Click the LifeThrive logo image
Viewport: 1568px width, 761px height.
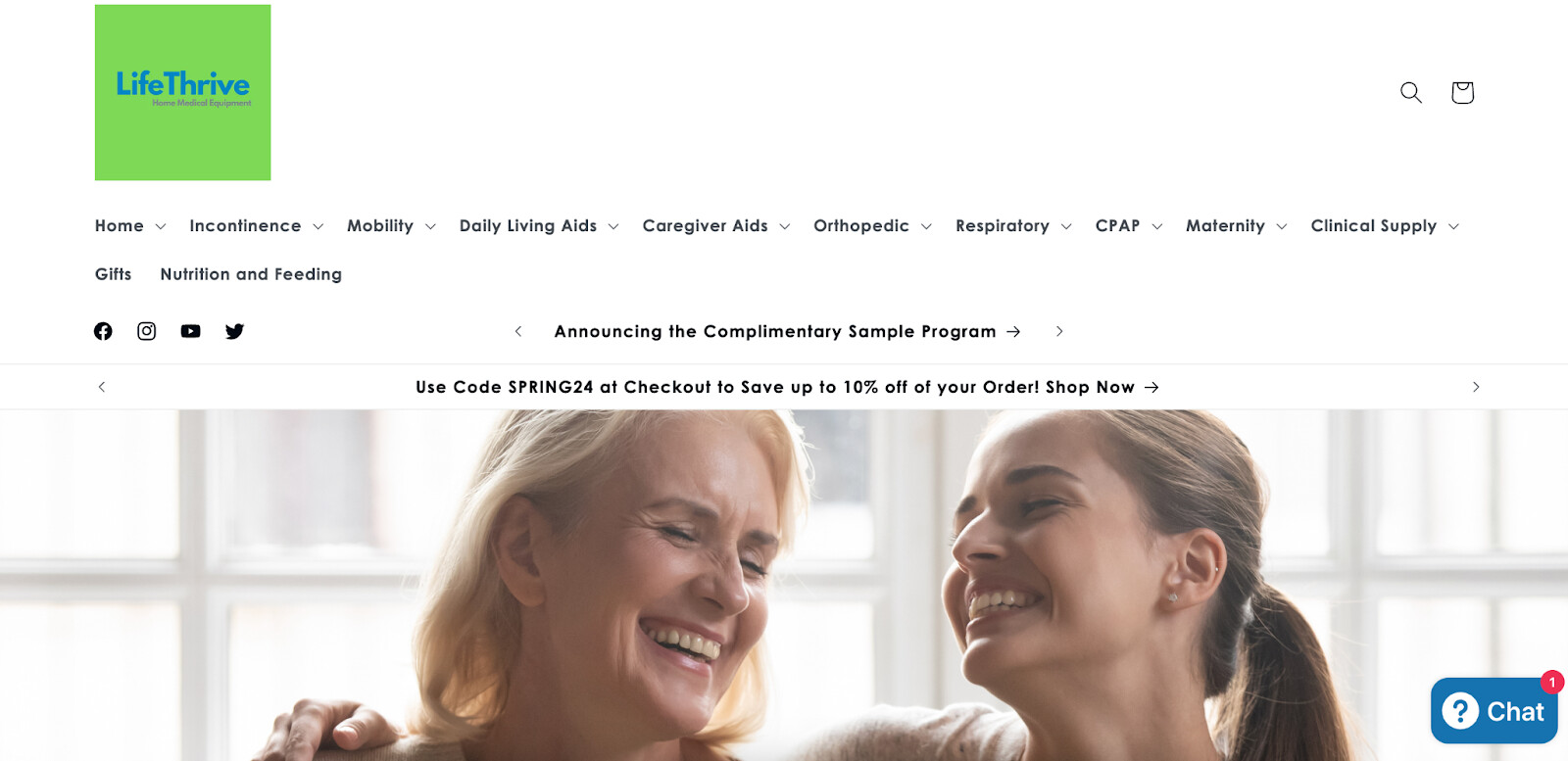click(x=183, y=92)
